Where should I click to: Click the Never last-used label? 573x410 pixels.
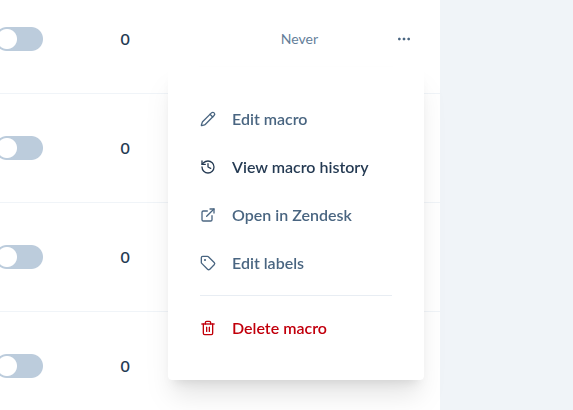tap(299, 39)
